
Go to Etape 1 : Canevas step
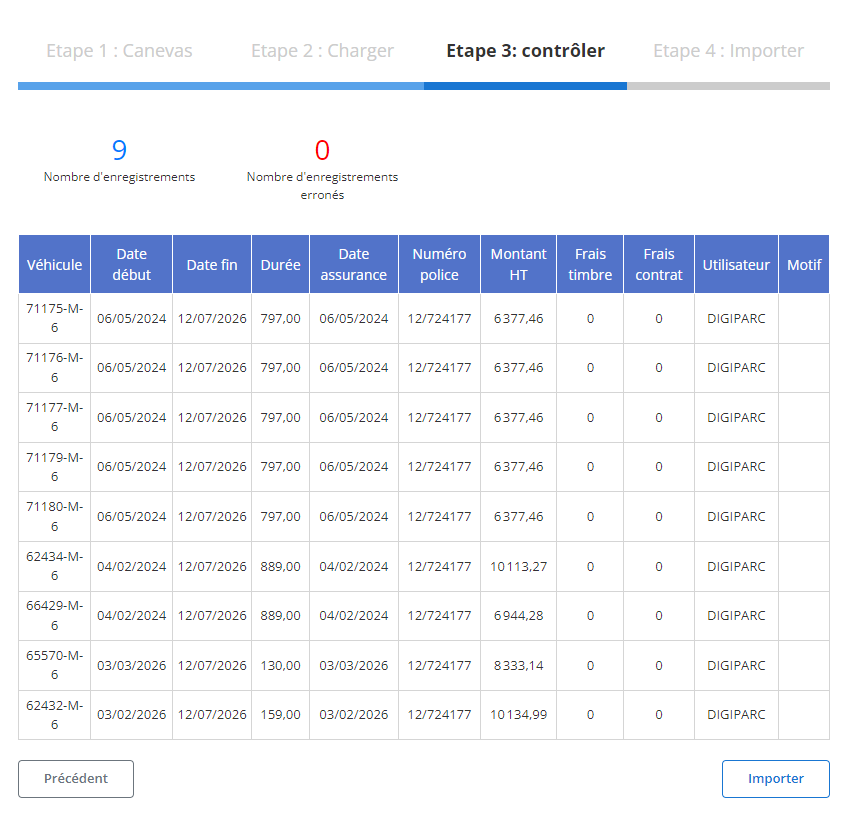(x=119, y=51)
